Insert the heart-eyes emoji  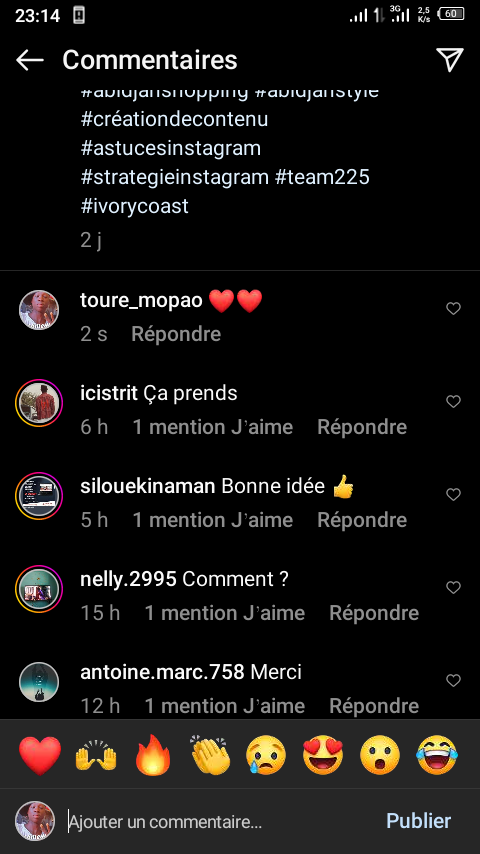pos(323,755)
